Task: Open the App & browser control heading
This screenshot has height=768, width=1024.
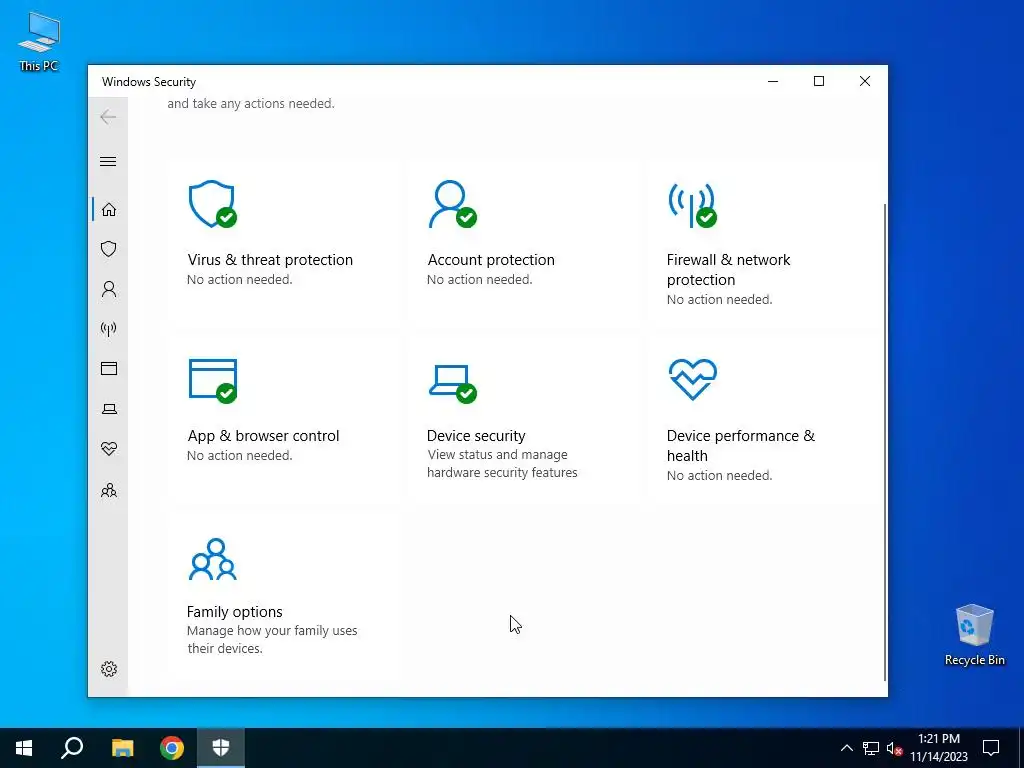Action: pos(263,436)
